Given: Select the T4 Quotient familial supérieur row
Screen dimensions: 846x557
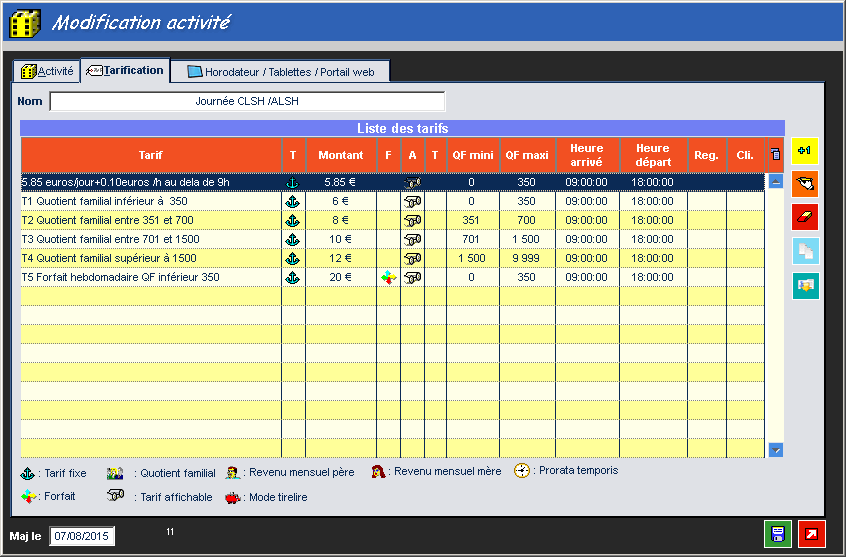Looking at the screenshot, I should [150, 259].
